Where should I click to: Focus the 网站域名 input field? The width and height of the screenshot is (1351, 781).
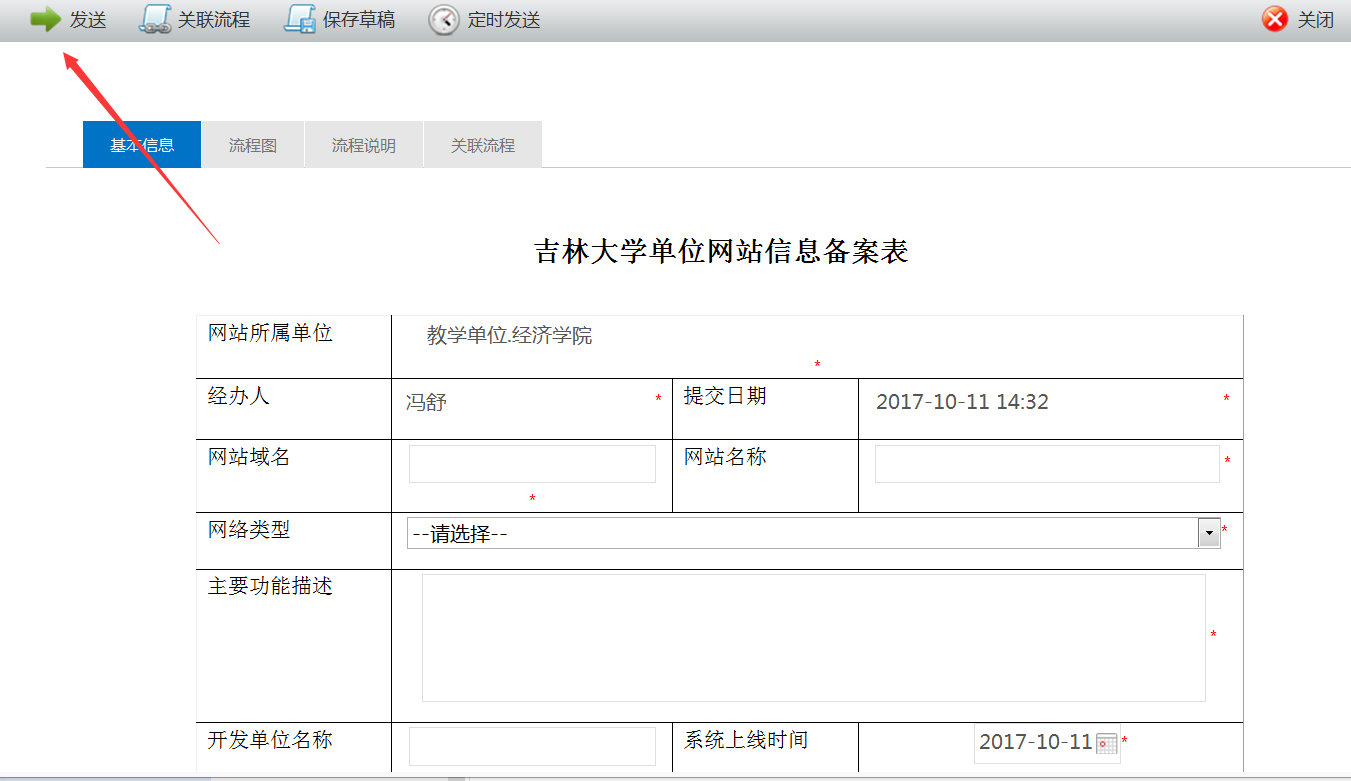(532, 464)
